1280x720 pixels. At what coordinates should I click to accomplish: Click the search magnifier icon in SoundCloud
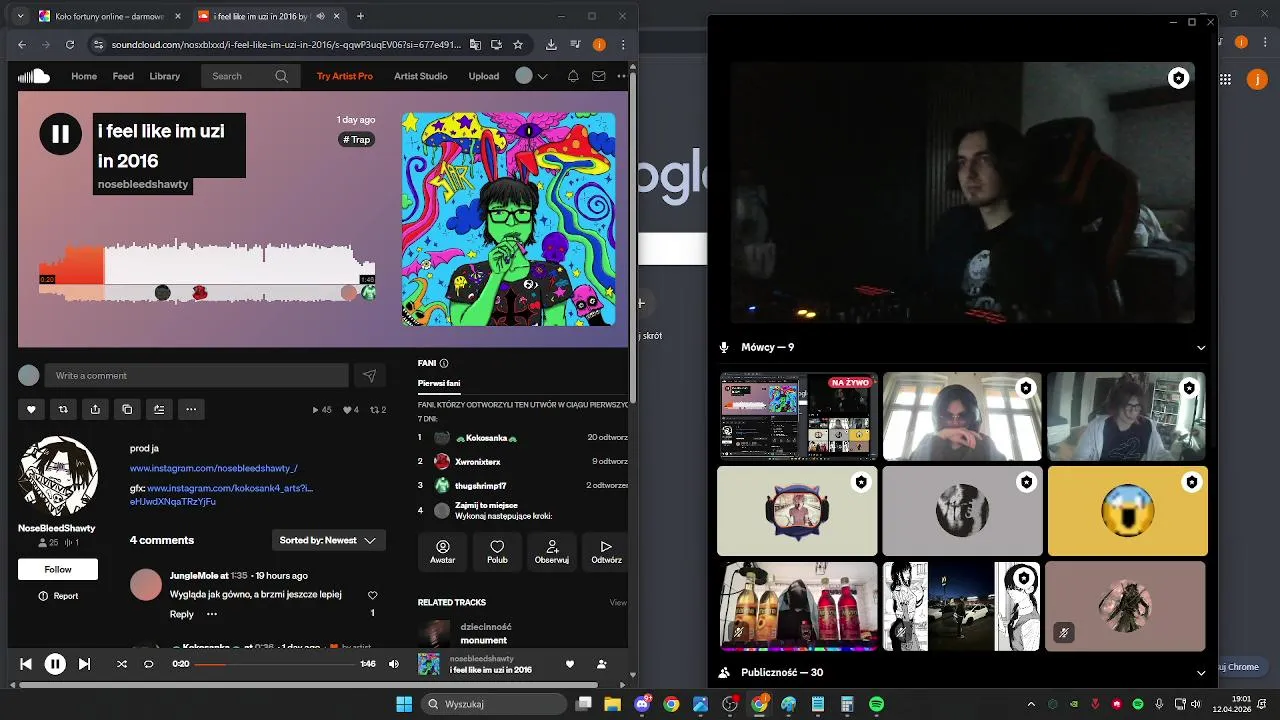[x=281, y=76]
